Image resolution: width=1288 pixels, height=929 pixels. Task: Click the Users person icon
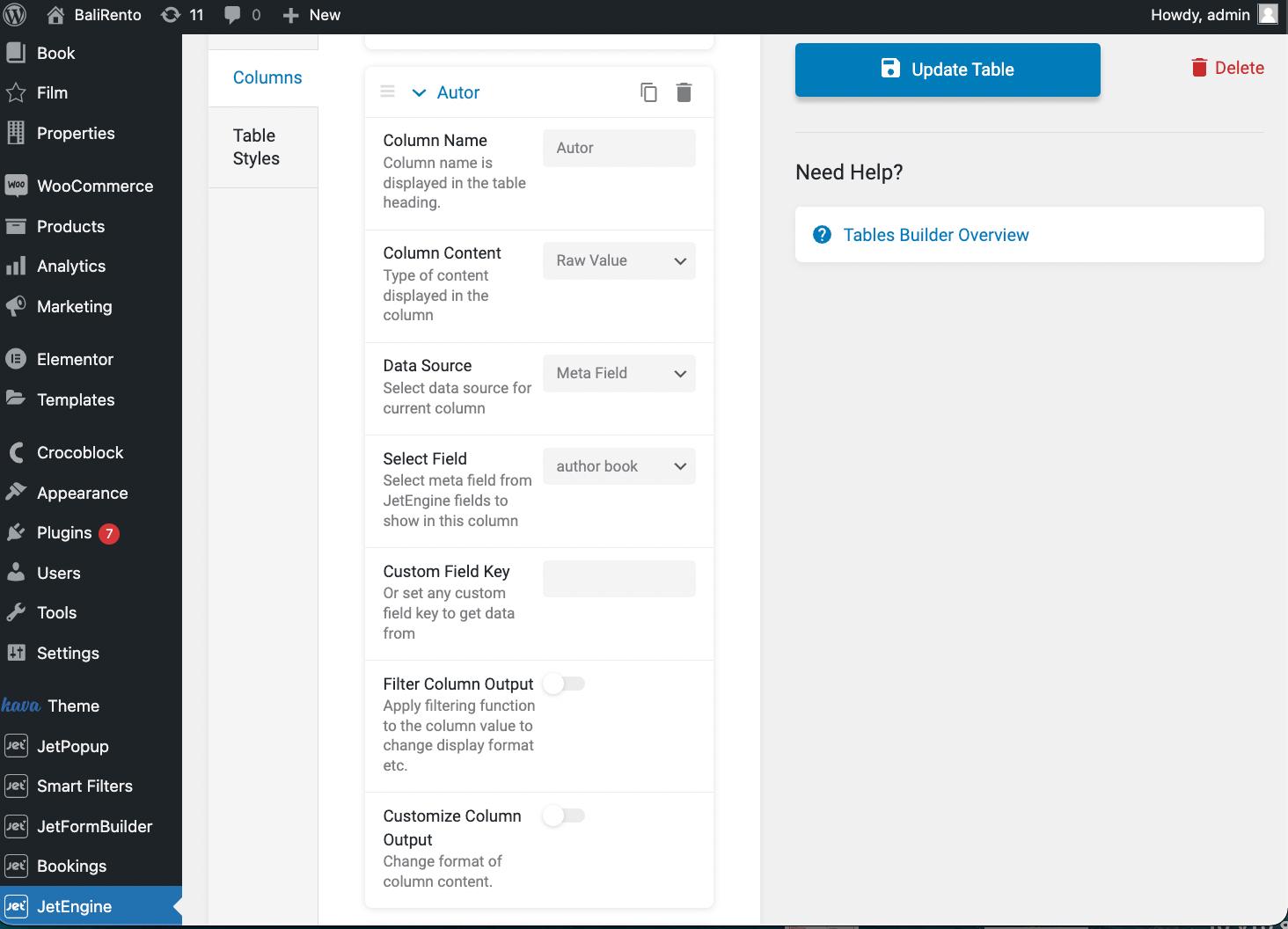(16, 573)
